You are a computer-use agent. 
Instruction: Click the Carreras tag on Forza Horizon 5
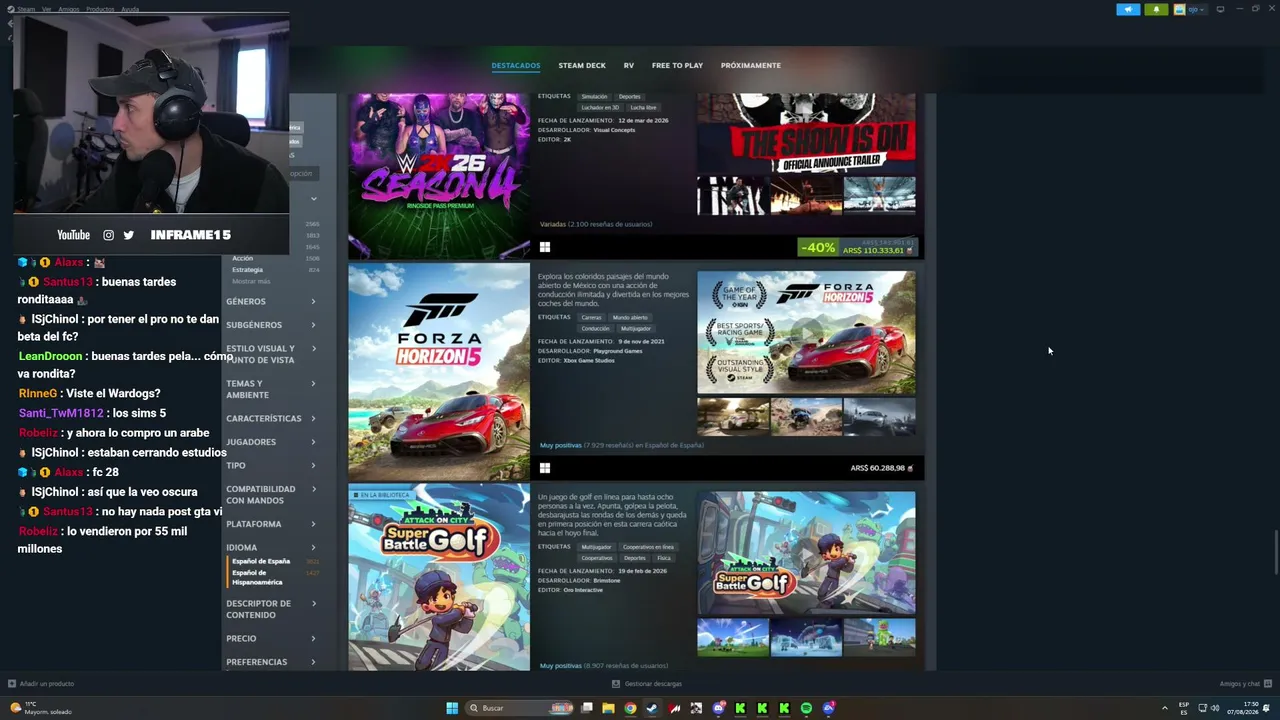click(591, 317)
